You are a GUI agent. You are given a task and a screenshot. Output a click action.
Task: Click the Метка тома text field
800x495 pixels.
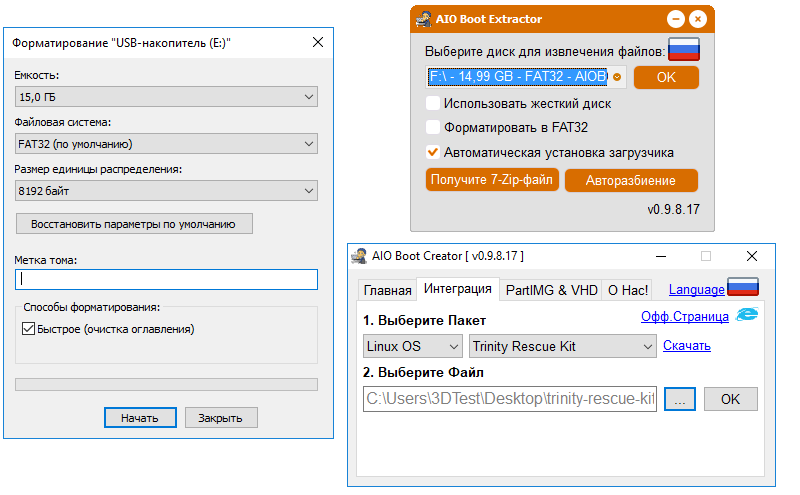(166, 280)
